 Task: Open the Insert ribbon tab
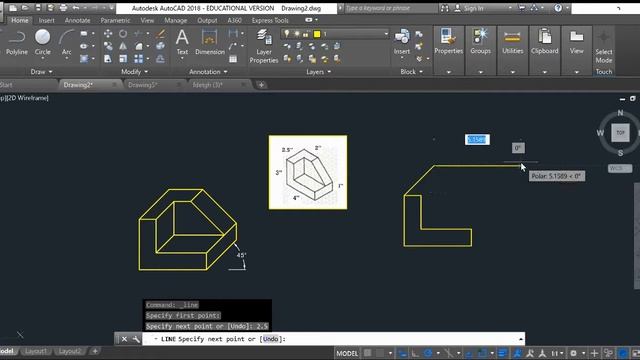click(47, 20)
